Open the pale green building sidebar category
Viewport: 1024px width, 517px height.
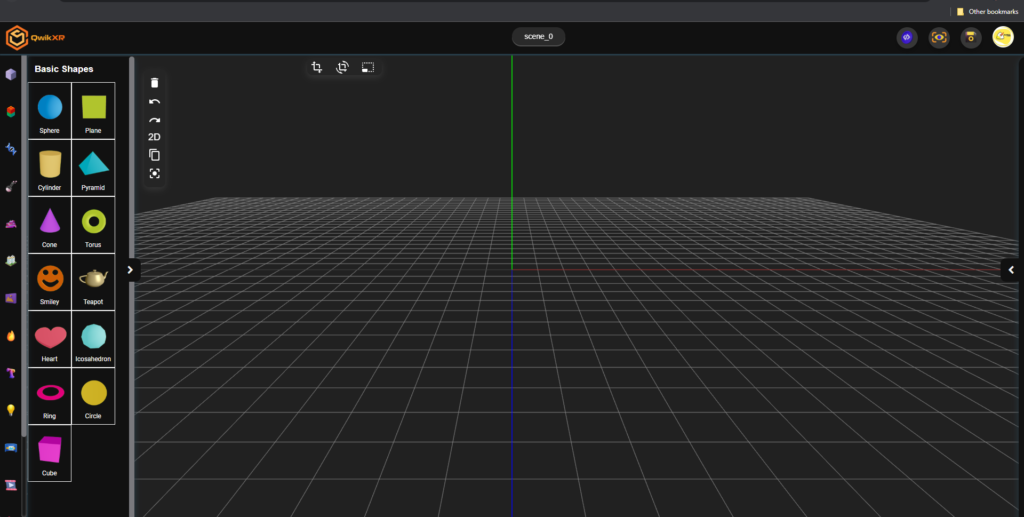[10, 261]
